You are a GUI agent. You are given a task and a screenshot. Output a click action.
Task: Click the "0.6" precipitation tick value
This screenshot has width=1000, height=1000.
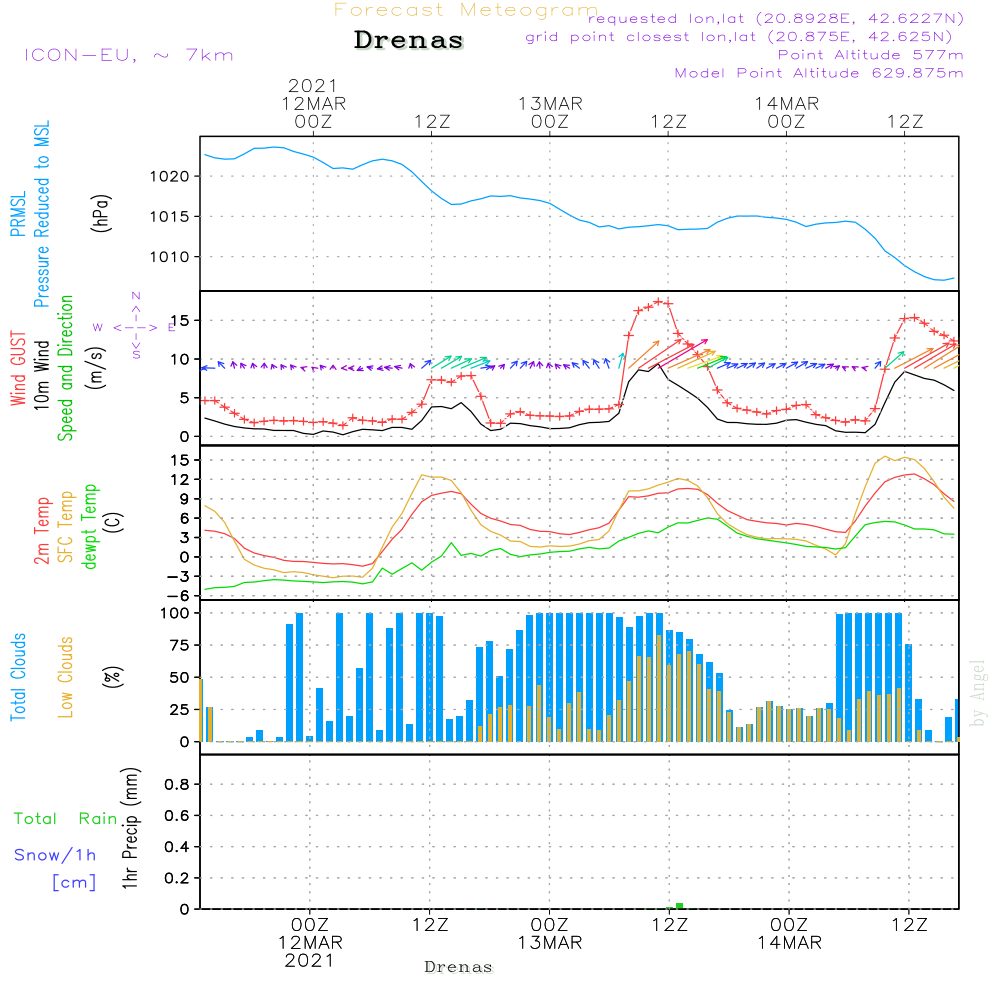[x=177, y=816]
